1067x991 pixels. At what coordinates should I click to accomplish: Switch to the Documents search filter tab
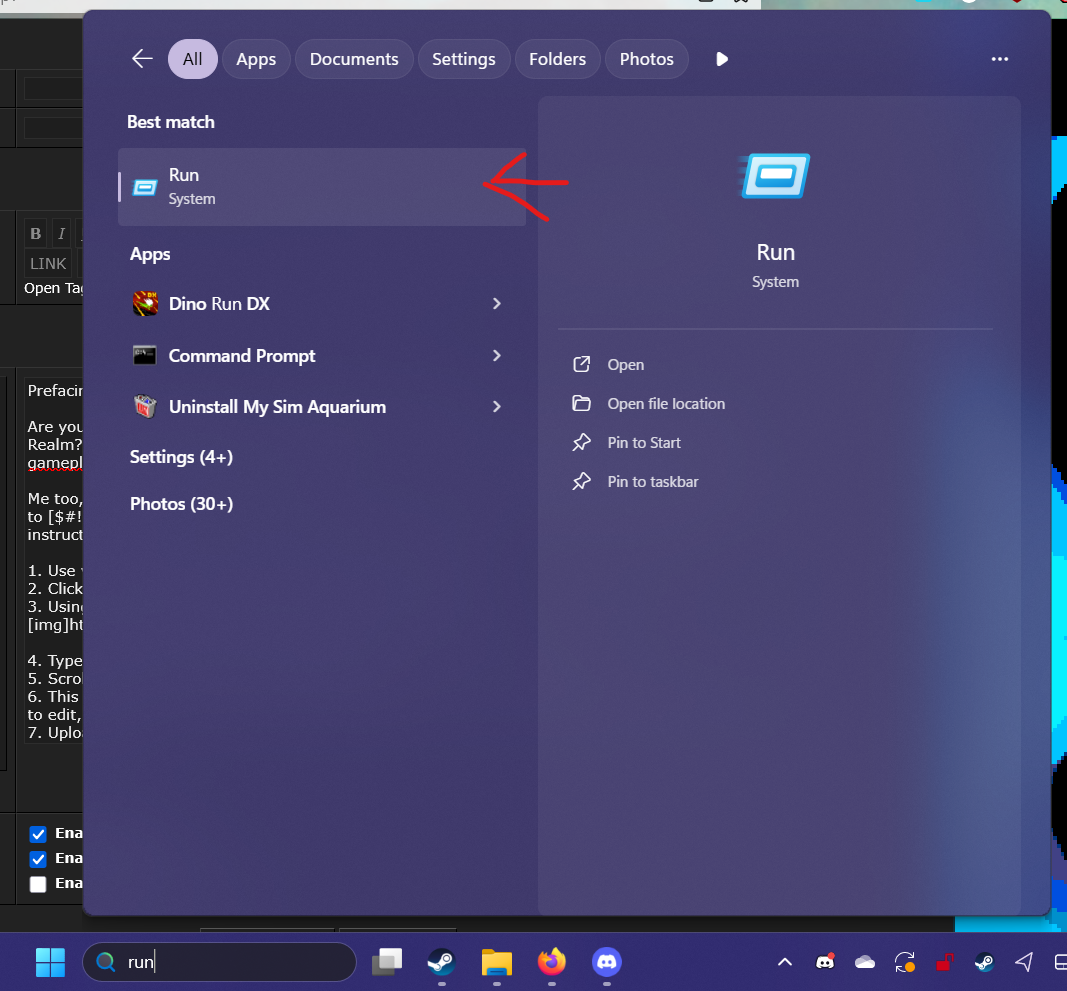click(x=354, y=59)
